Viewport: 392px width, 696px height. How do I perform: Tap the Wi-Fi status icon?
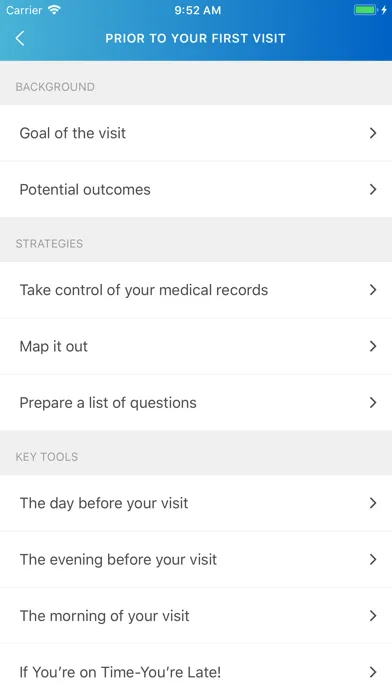[x=54, y=11]
